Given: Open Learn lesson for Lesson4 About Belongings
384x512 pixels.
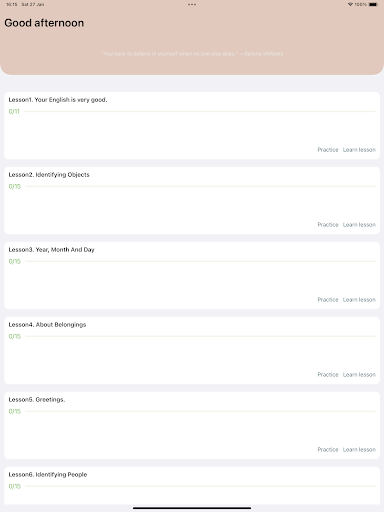Looking at the screenshot, I should [x=359, y=375].
